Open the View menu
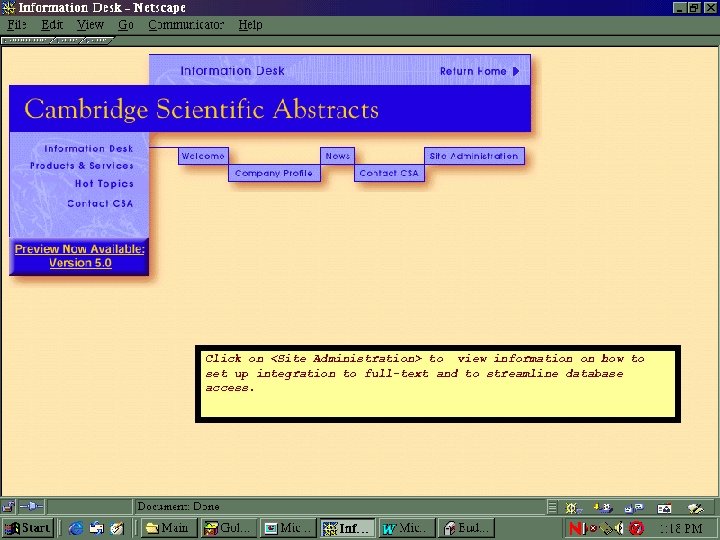This screenshot has height=540, width=720. 90,25
